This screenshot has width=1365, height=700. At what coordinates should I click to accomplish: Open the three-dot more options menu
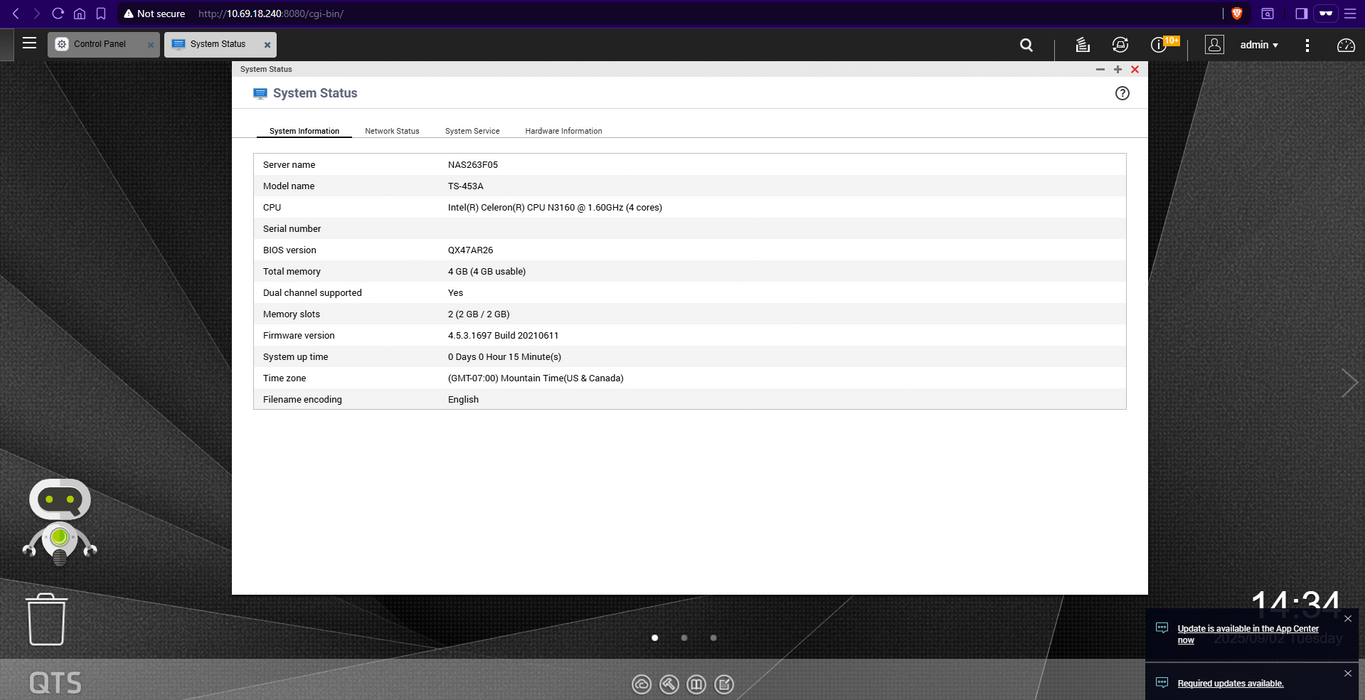pos(1307,45)
